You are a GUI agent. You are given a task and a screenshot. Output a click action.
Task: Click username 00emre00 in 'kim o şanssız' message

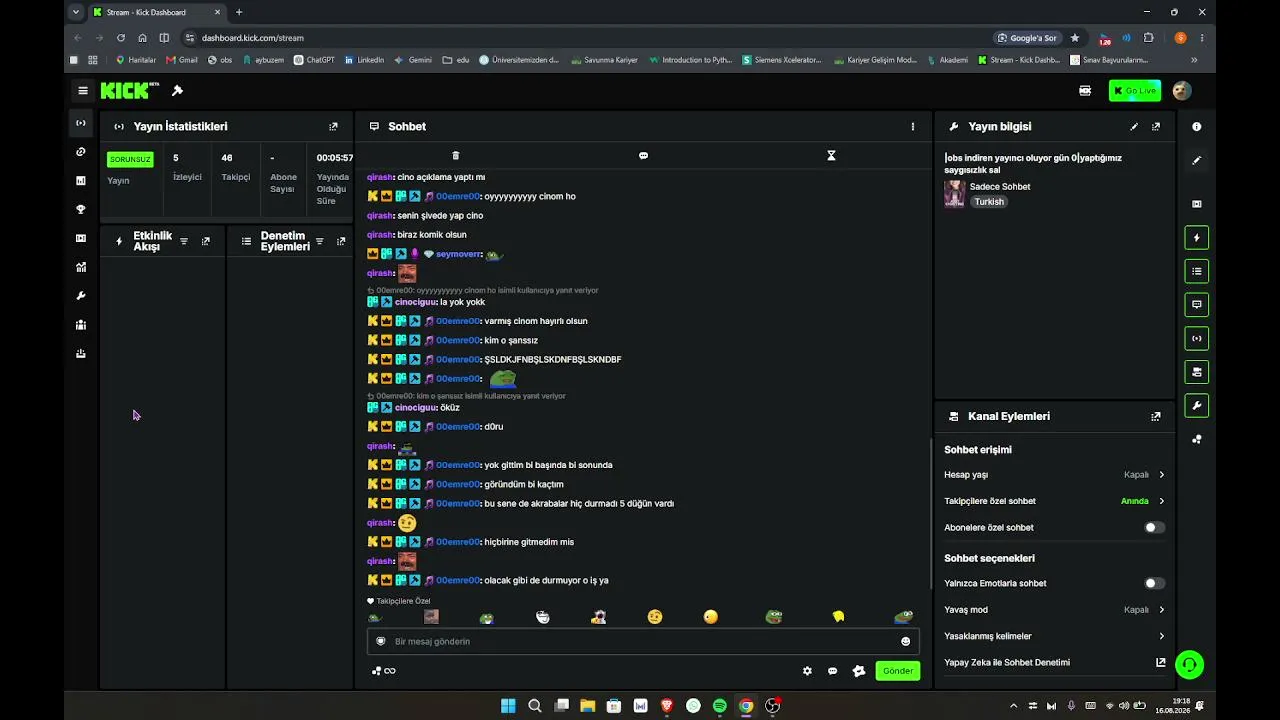pos(458,341)
